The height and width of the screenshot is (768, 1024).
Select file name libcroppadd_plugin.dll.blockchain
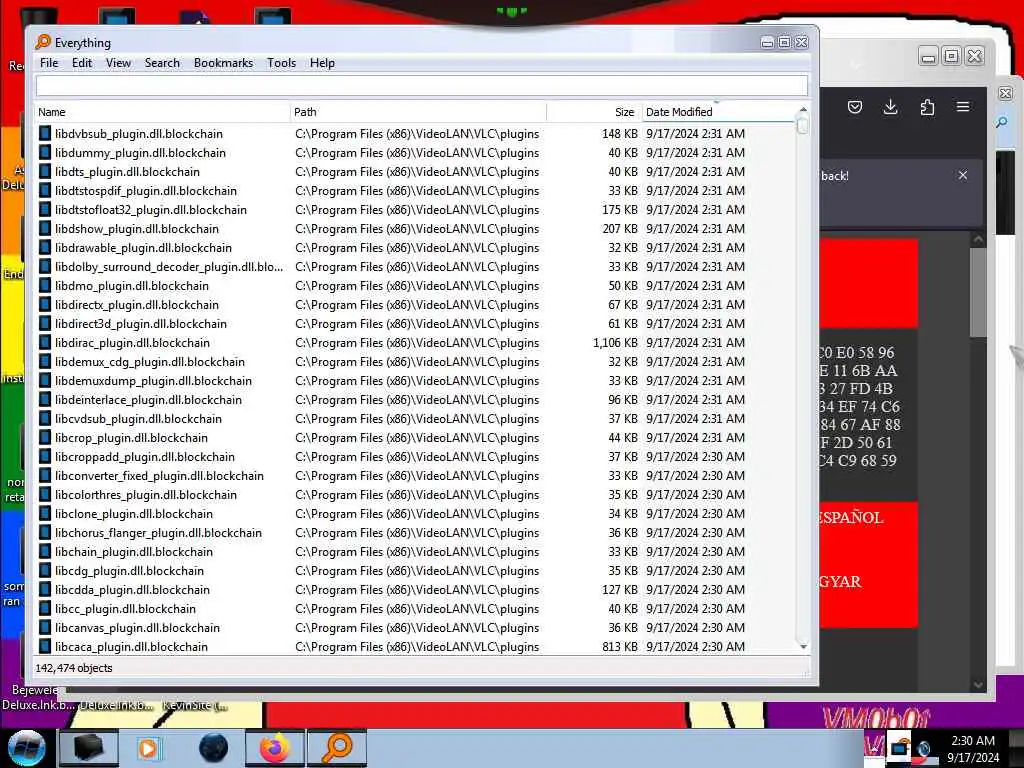coord(145,456)
